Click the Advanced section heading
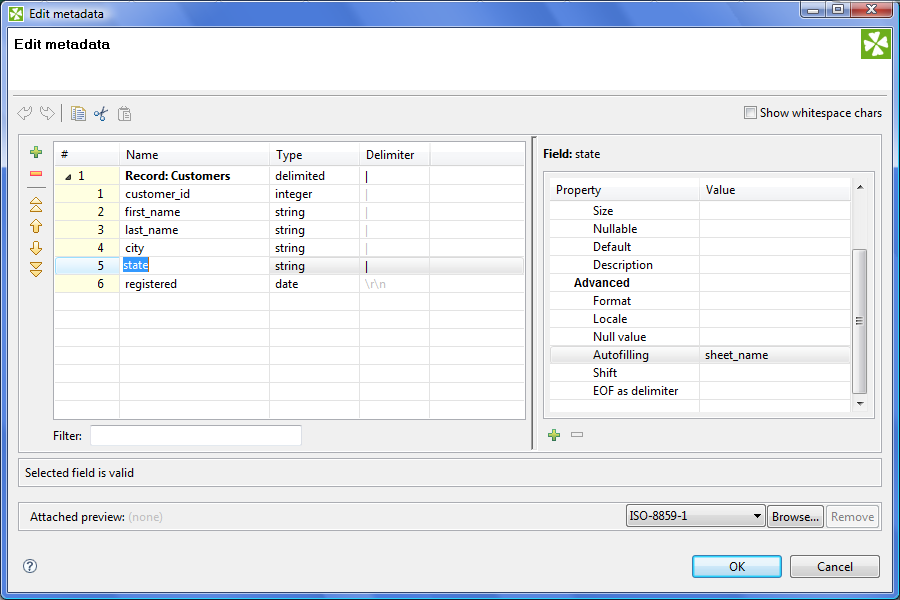 [602, 282]
